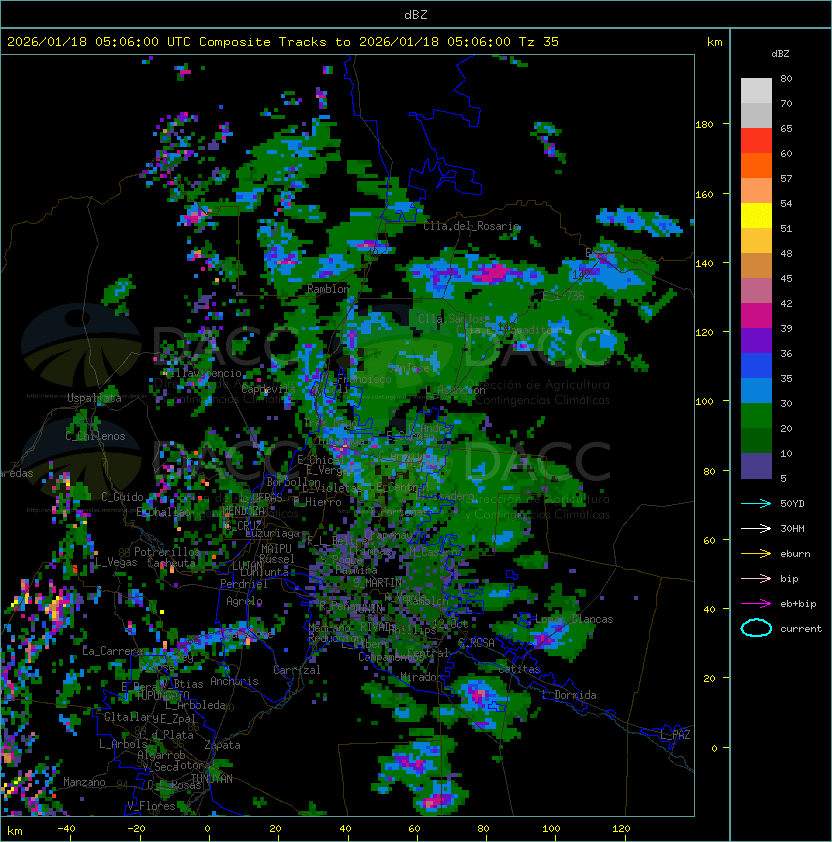Image resolution: width=832 pixels, height=842 pixels.
Task: Pick the bright green 20–30 dBZ swatch
Action: [756, 416]
